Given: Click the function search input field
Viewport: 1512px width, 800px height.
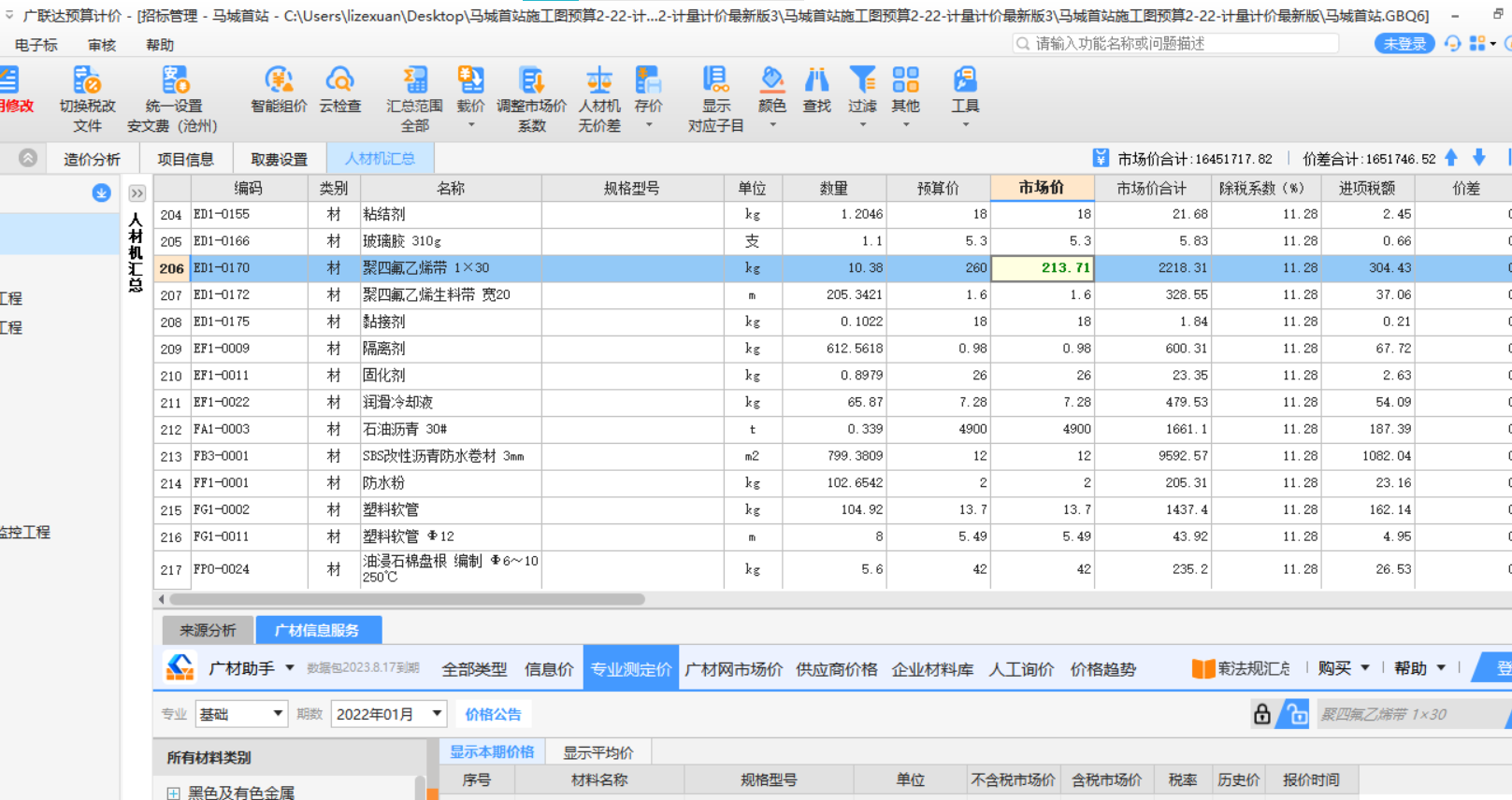Looking at the screenshot, I should click(1175, 44).
